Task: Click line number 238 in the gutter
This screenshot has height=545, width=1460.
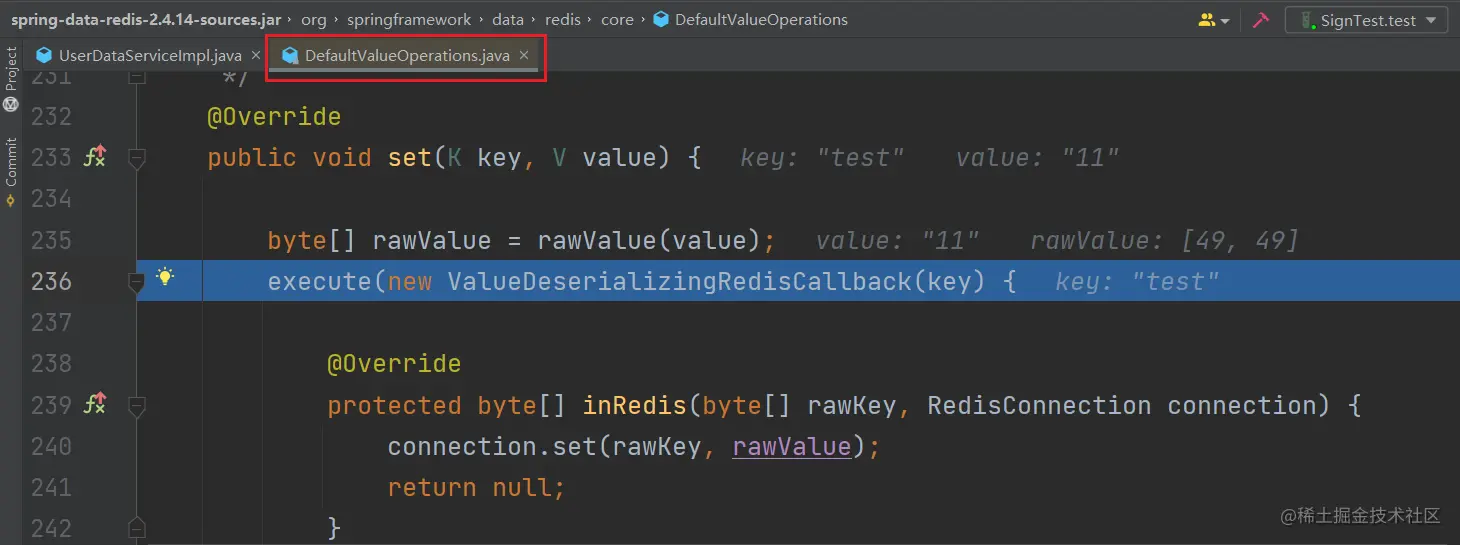Action: pyautogui.click(x=51, y=363)
